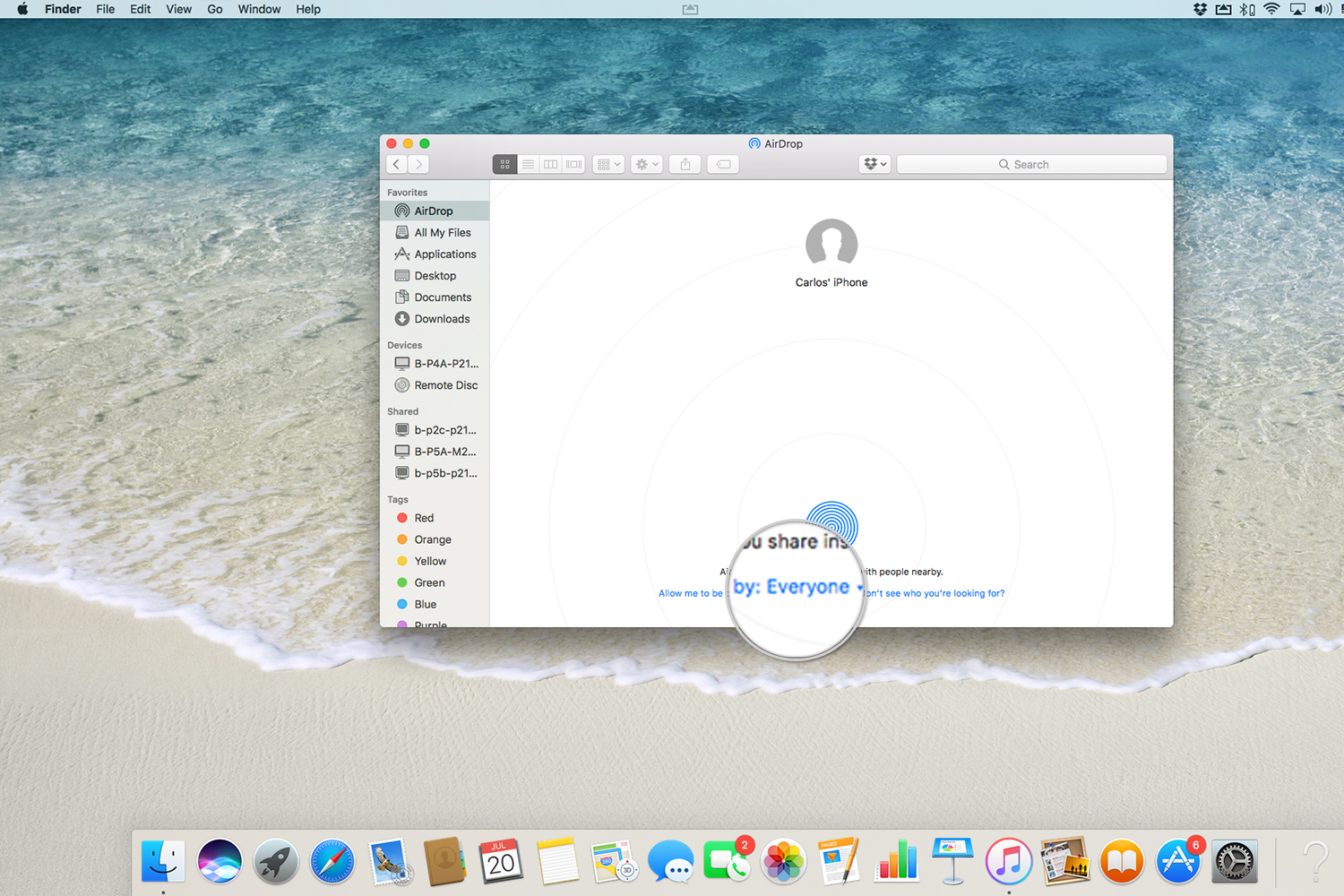Select shared computer B-P5A-M2
Viewport: 1344px width, 896px height.
click(435, 451)
